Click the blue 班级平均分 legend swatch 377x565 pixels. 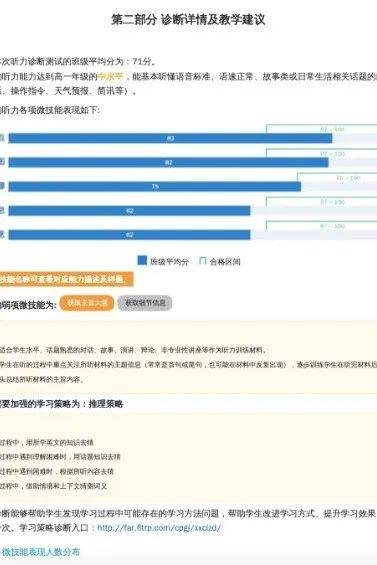[142, 261]
